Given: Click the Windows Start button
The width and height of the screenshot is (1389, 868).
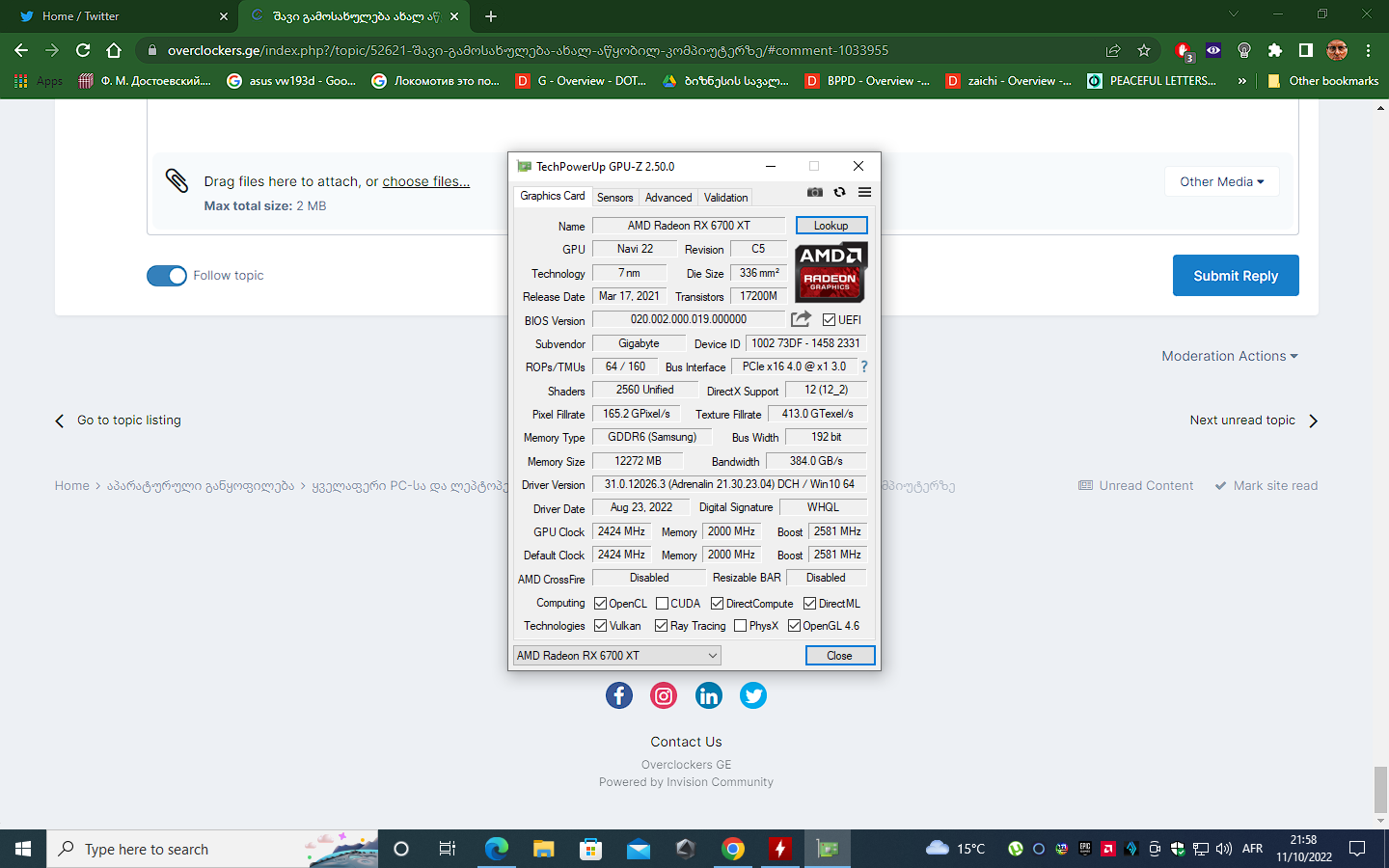Looking at the screenshot, I should tap(23, 849).
